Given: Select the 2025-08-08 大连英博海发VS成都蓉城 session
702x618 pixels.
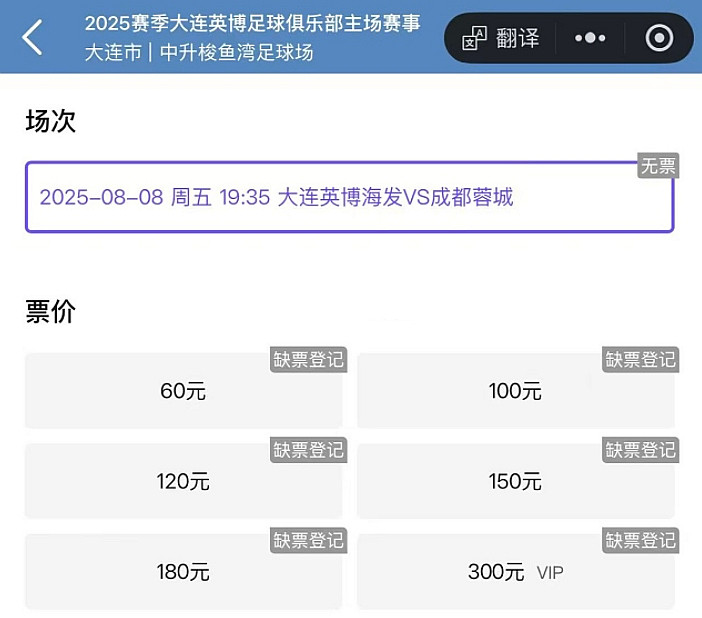Looking at the screenshot, I should click(x=349, y=197).
